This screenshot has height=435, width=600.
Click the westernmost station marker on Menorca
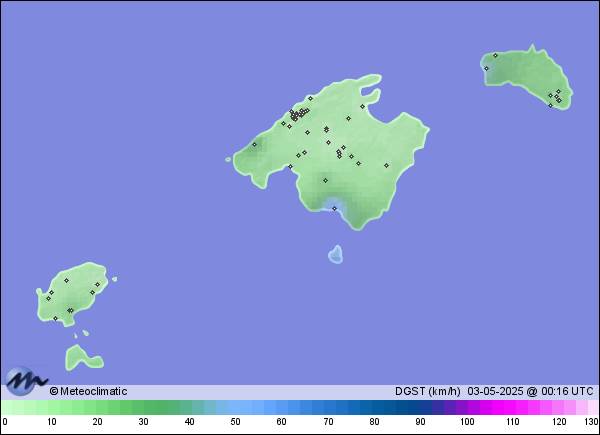(x=487, y=68)
